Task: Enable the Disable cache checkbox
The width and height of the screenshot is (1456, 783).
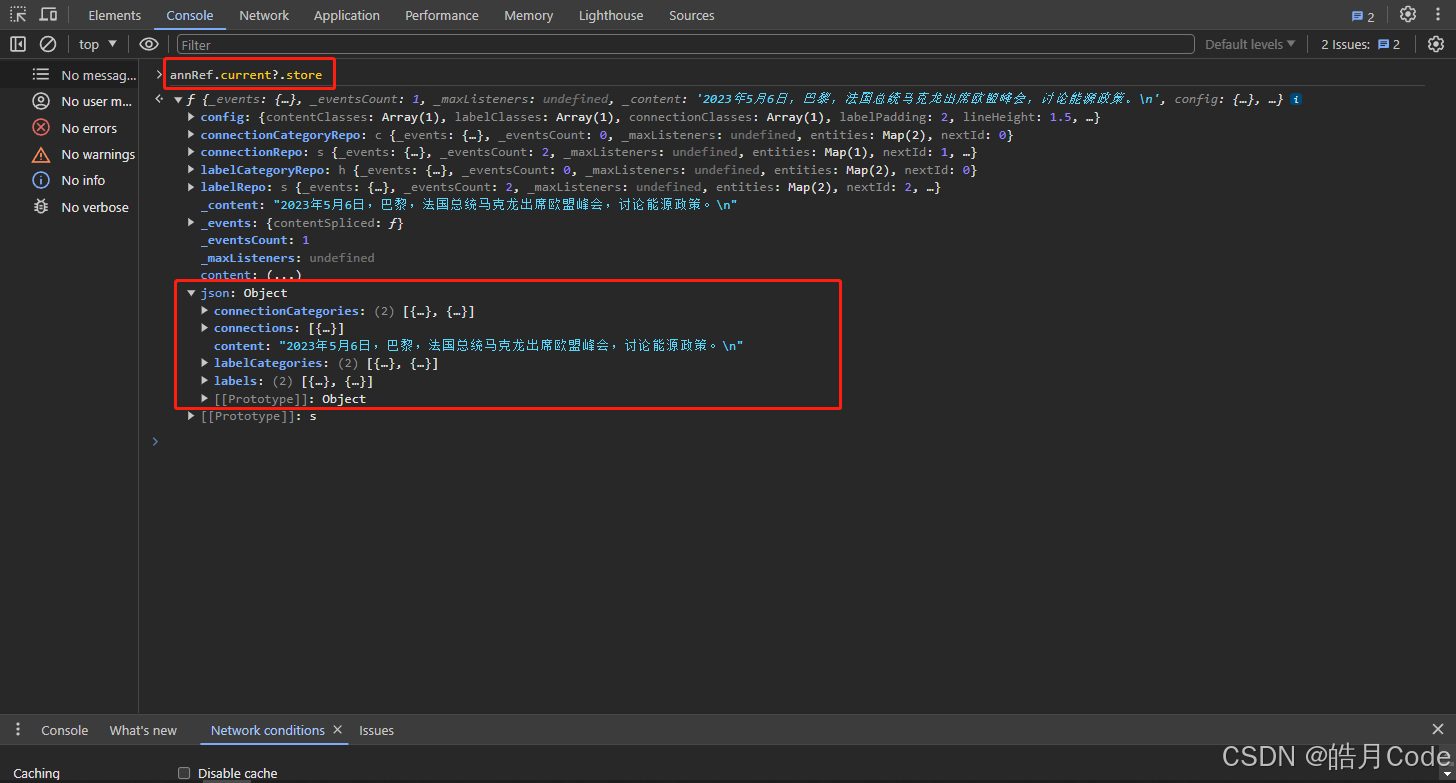Action: 184,773
